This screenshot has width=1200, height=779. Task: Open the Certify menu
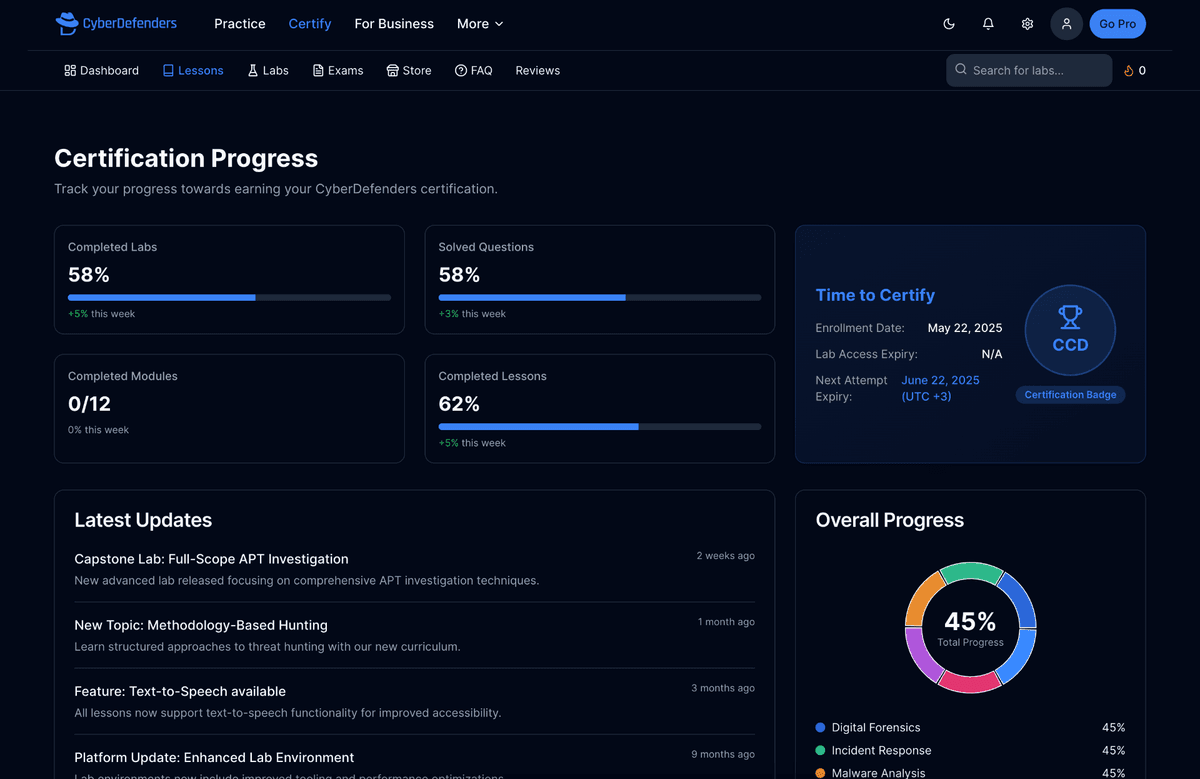tap(310, 24)
